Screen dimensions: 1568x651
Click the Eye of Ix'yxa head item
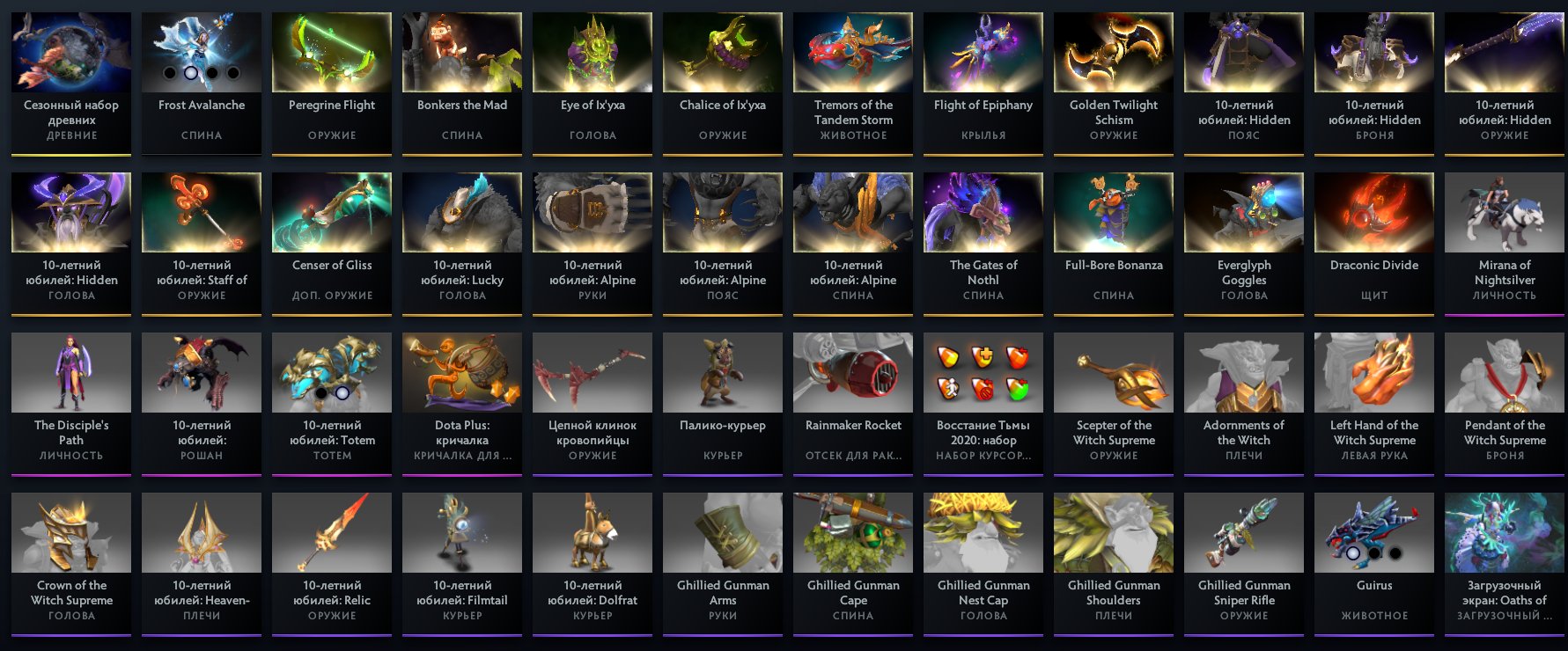point(593,84)
